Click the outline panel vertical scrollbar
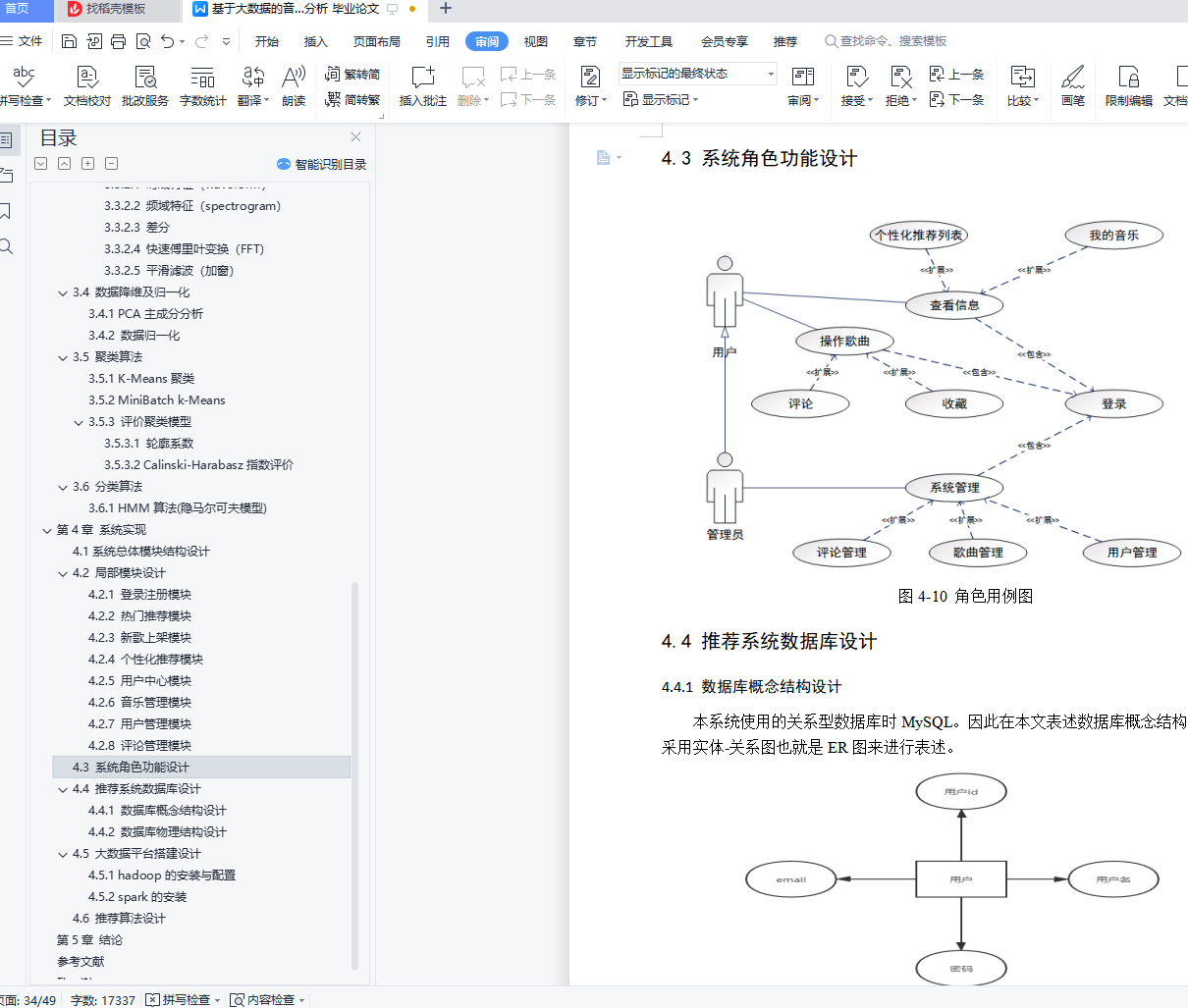Screen dimensions: 1188x1008 (x=354, y=775)
